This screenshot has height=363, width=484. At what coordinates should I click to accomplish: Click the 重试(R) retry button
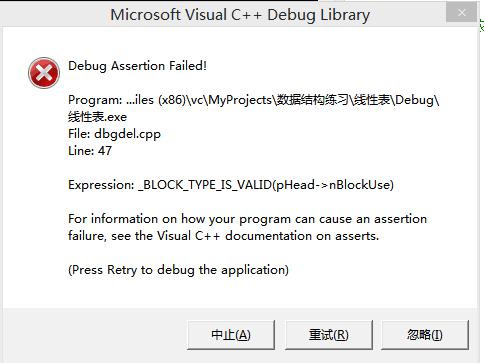(x=329, y=335)
